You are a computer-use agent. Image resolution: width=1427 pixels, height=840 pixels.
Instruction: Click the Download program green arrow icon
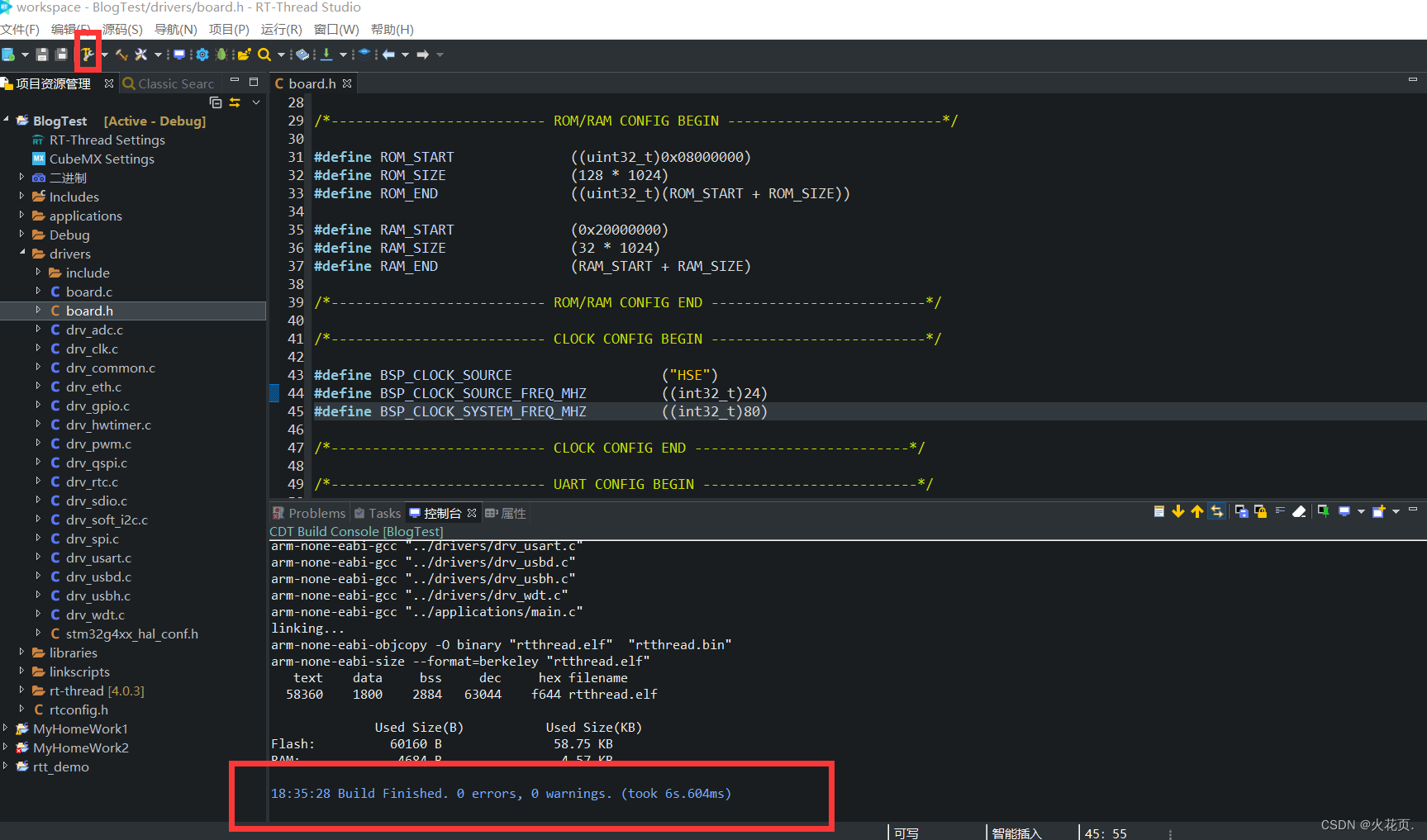326,55
